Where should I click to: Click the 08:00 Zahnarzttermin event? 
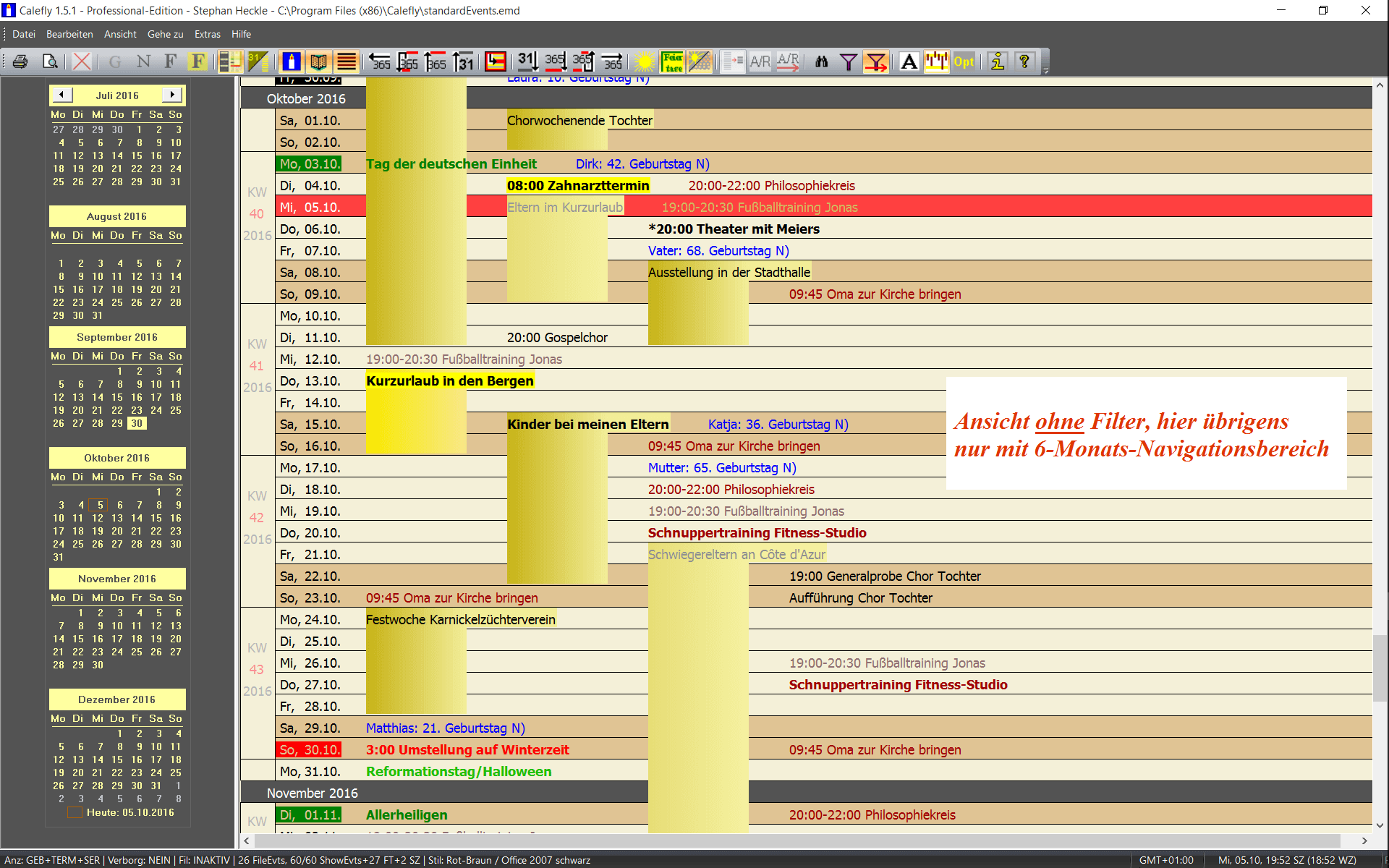click(578, 186)
